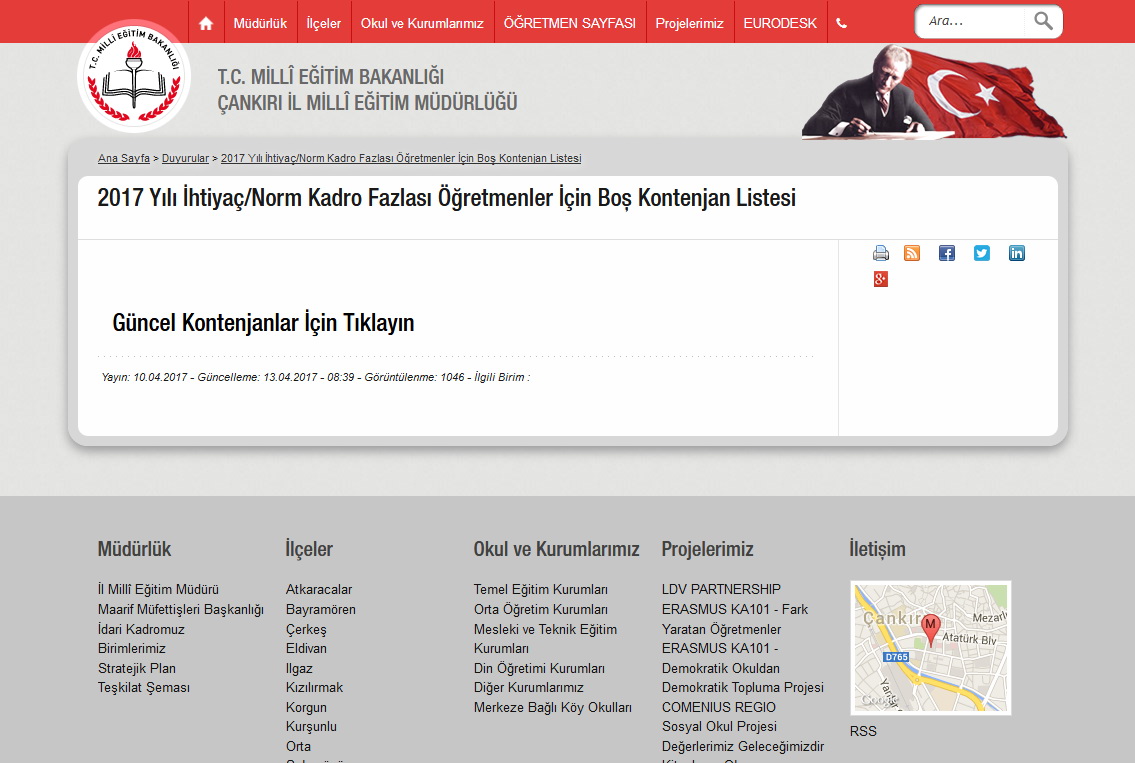Open the RSS feed icon
The image size is (1135, 763).
click(x=912, y=253)
